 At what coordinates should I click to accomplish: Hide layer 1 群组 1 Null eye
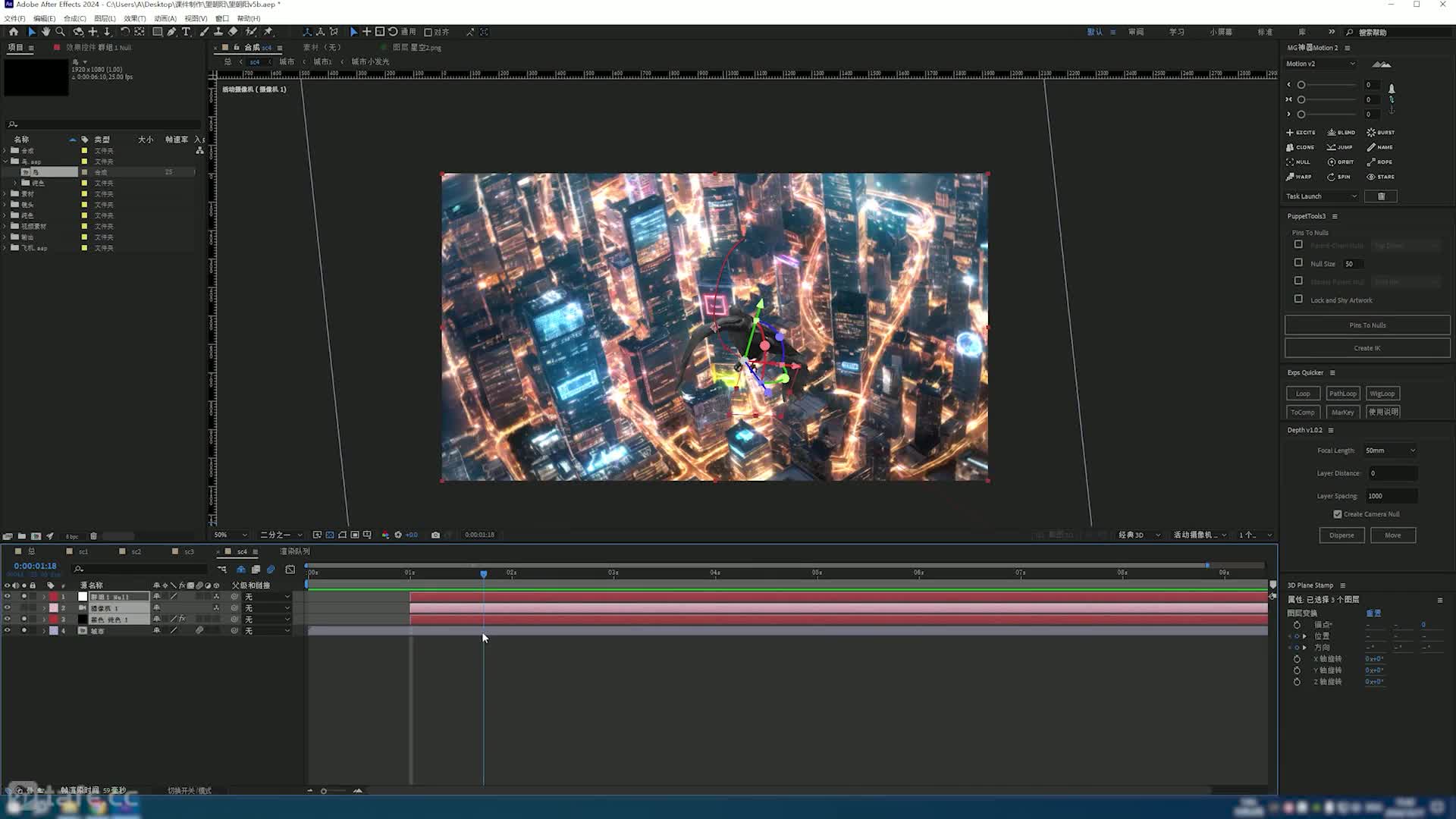8,597
